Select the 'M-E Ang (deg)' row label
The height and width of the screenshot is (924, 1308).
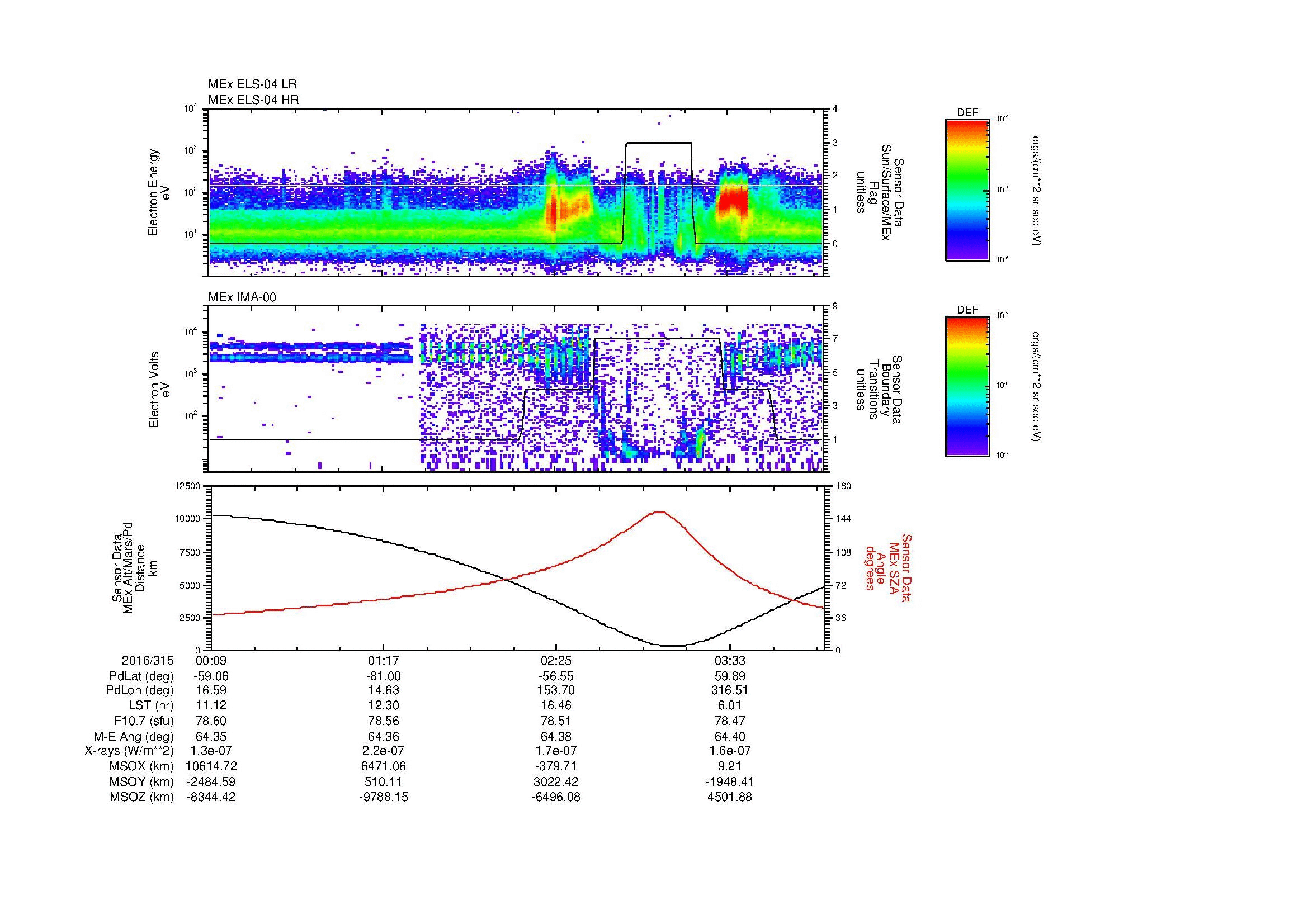point(134,736)
